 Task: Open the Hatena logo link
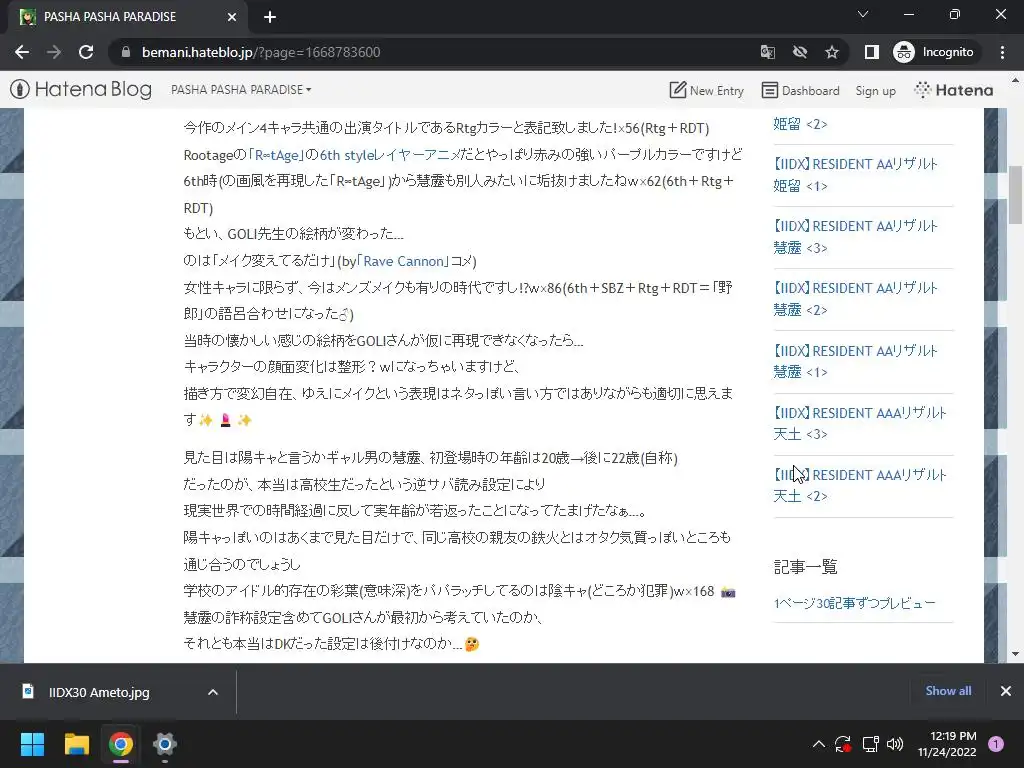(954, 90)
